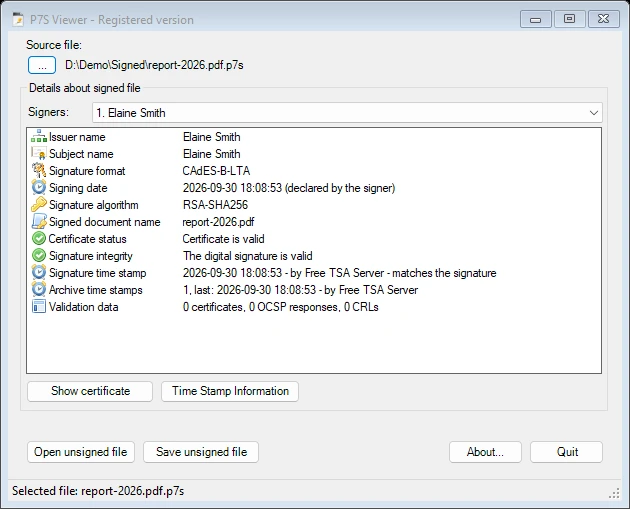The image size is (630, 509).
Task: Click the Validation data row label
Action: pyautogui.click(x=84, y=307)
